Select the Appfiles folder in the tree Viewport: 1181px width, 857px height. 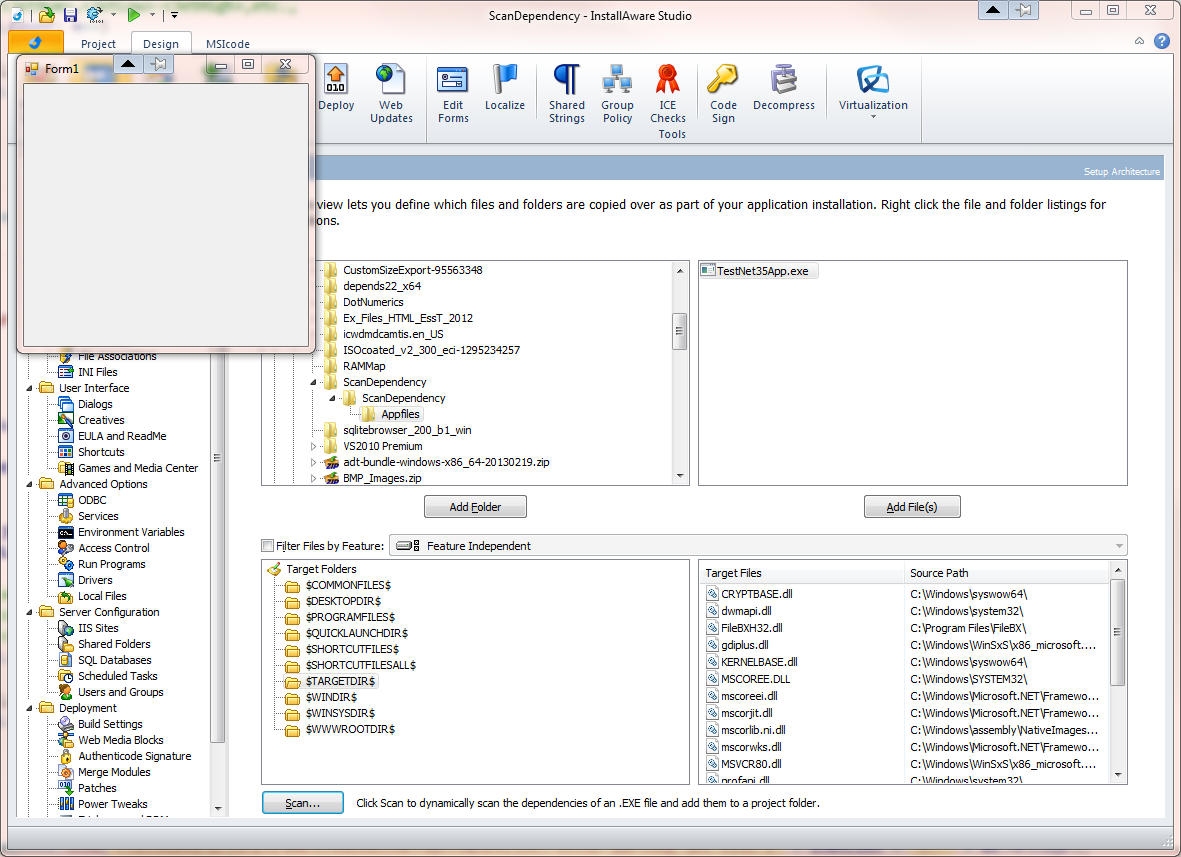tap(400, 414)
